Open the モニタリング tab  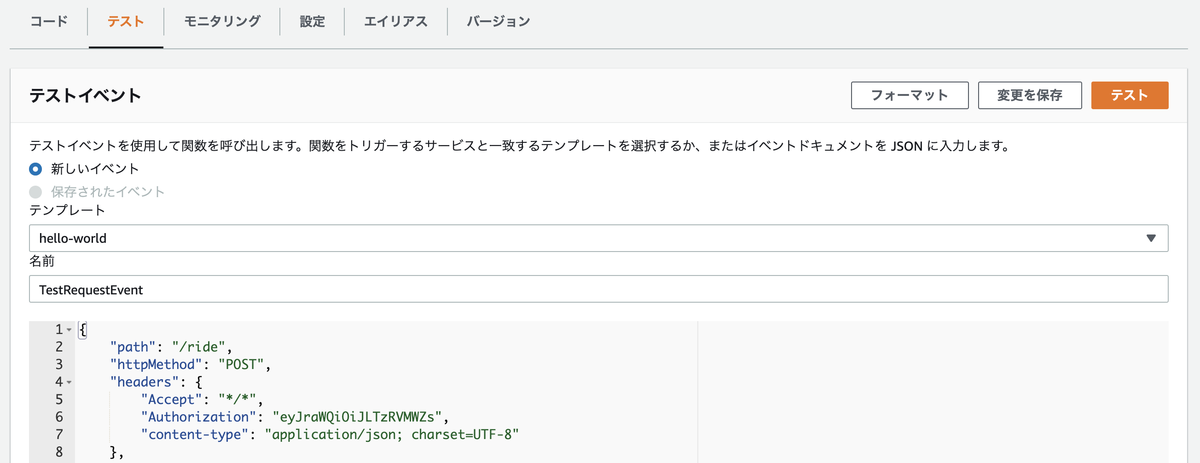pos(223,21)
